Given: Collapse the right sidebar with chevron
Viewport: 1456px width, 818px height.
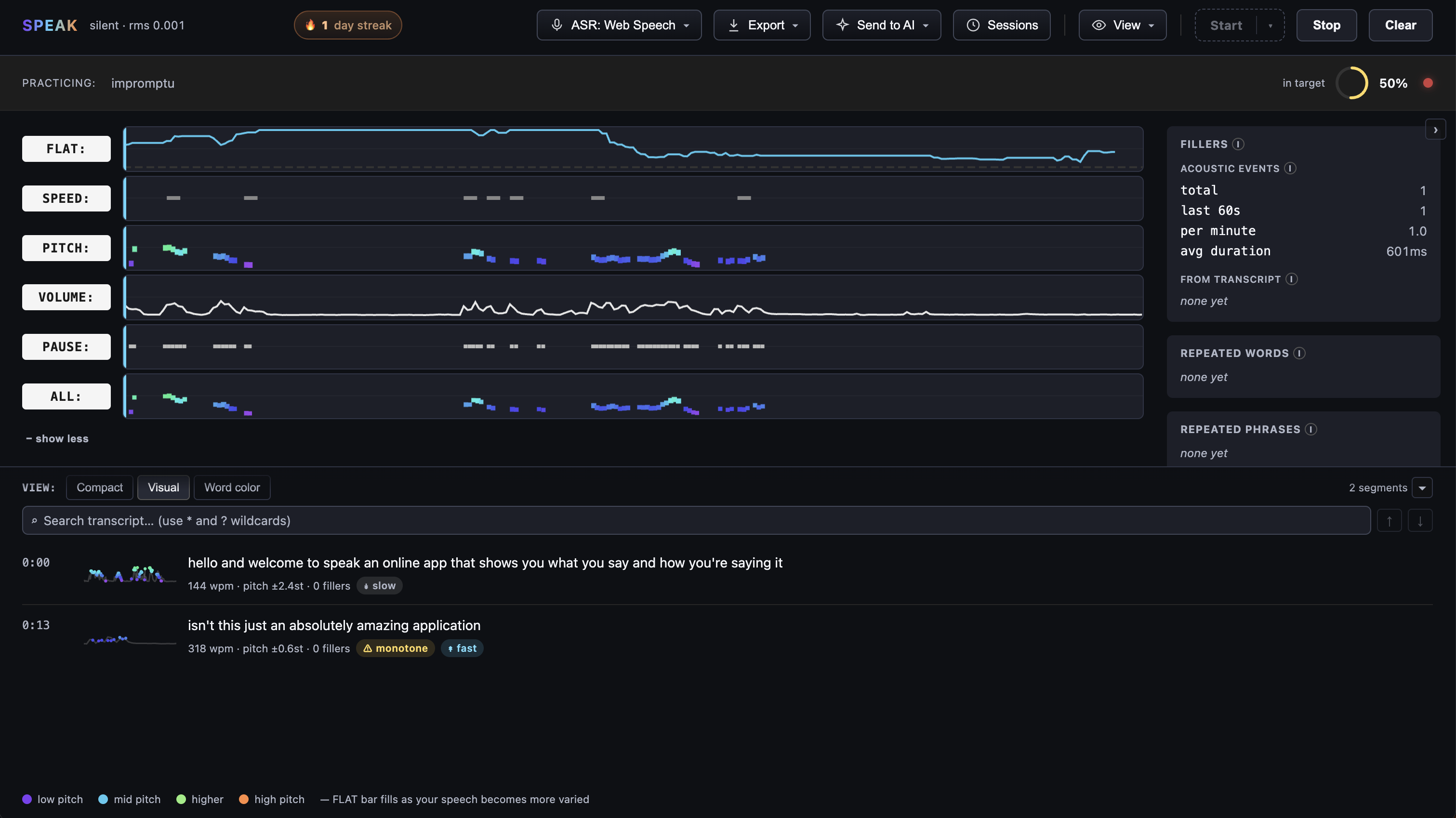Looking at the screenshot, I should tap(1435, 130).
